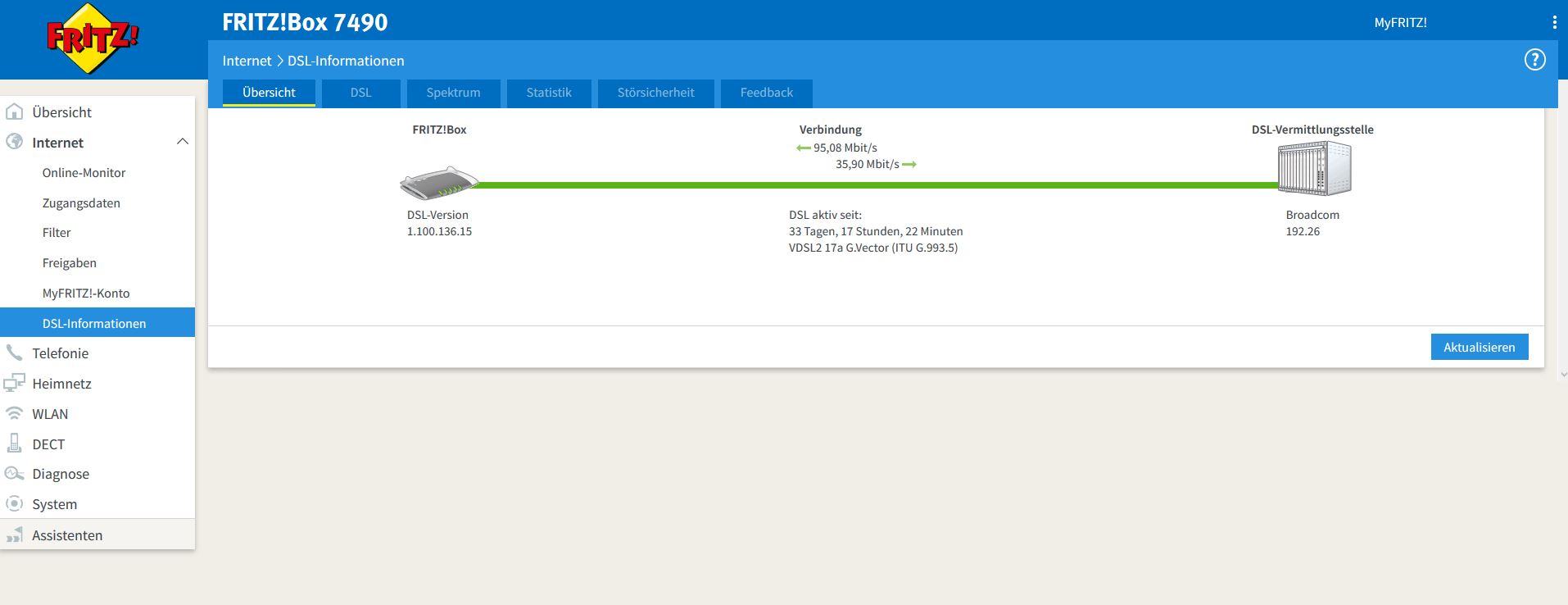The height and width of the screenshot is (605, 1568).
Task: Click the Aktualisieren button
Action: coord(1480,347)
